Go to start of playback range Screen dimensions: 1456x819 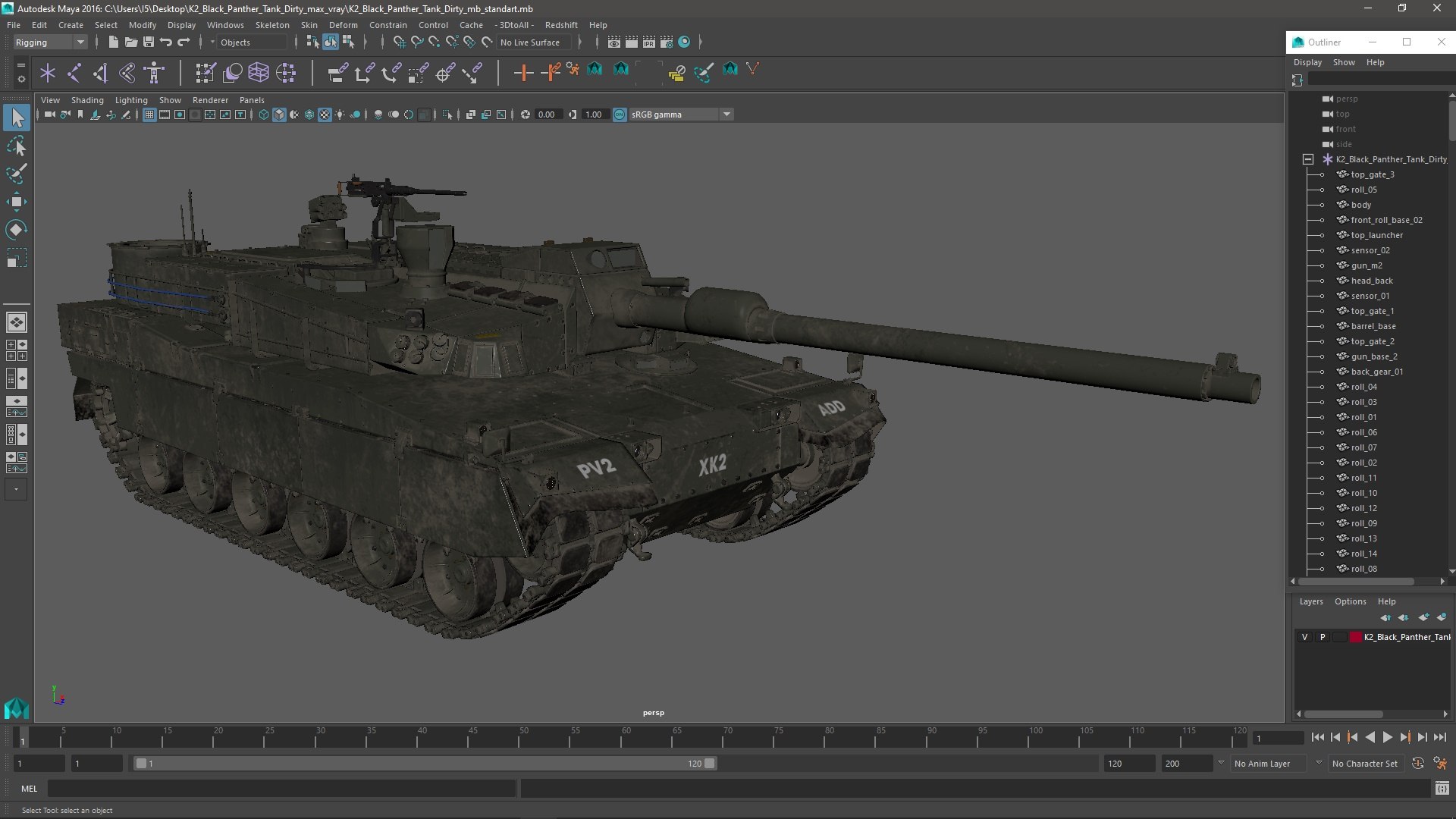[1318, 737]
